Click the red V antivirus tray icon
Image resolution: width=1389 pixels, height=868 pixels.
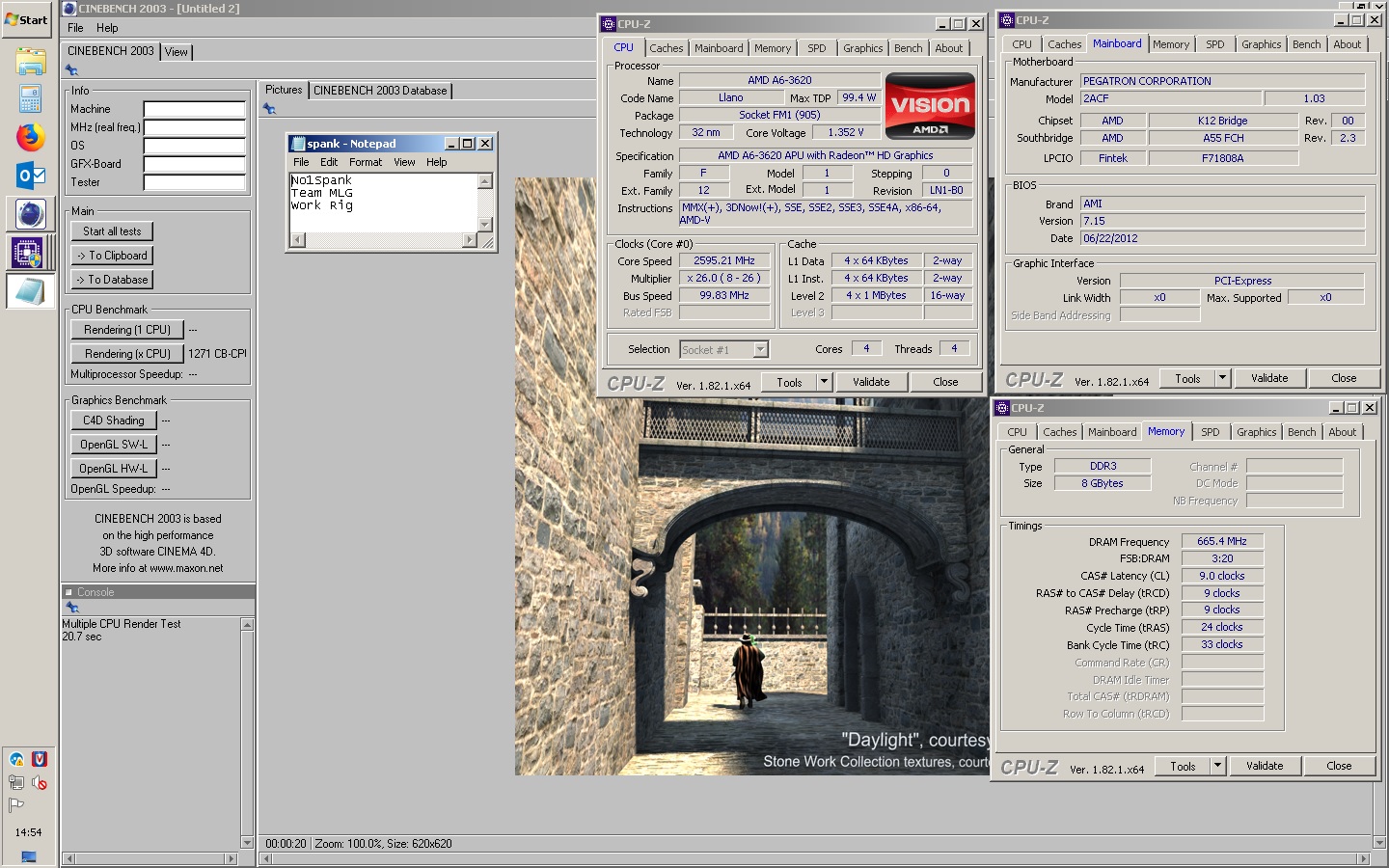coord(40,759)
